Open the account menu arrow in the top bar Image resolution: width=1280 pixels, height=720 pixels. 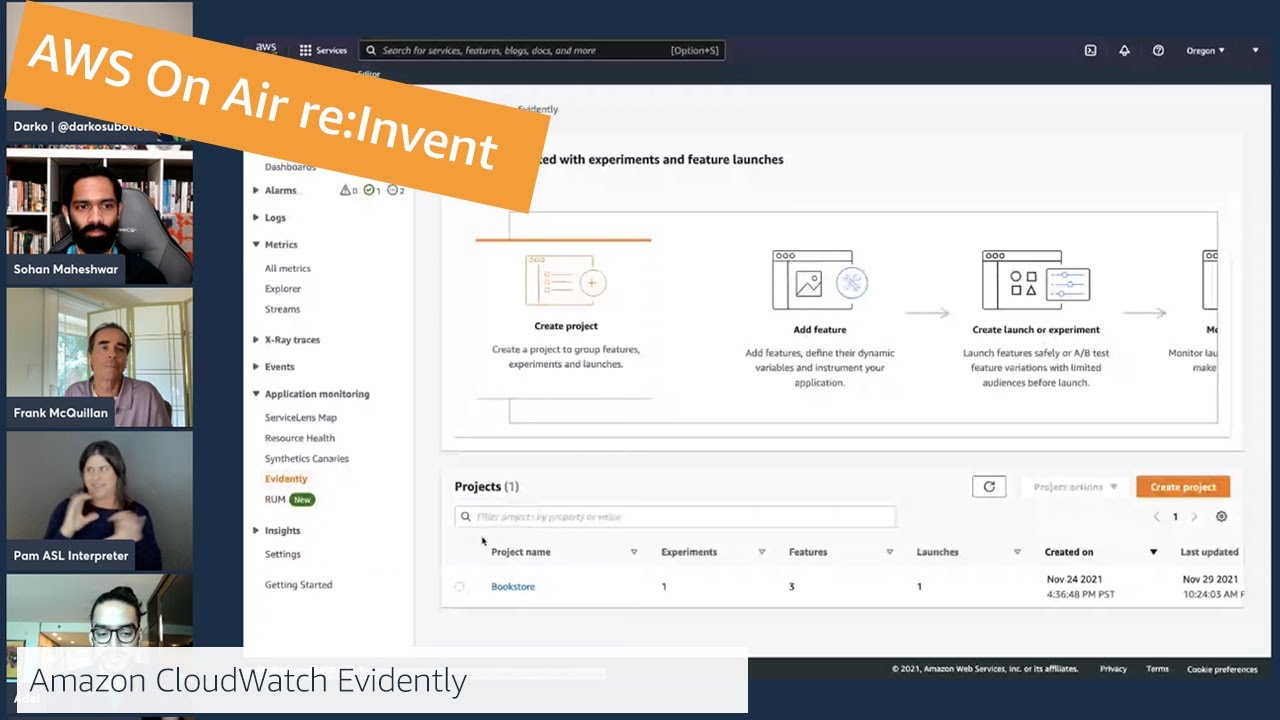[x=1255, y=50]
